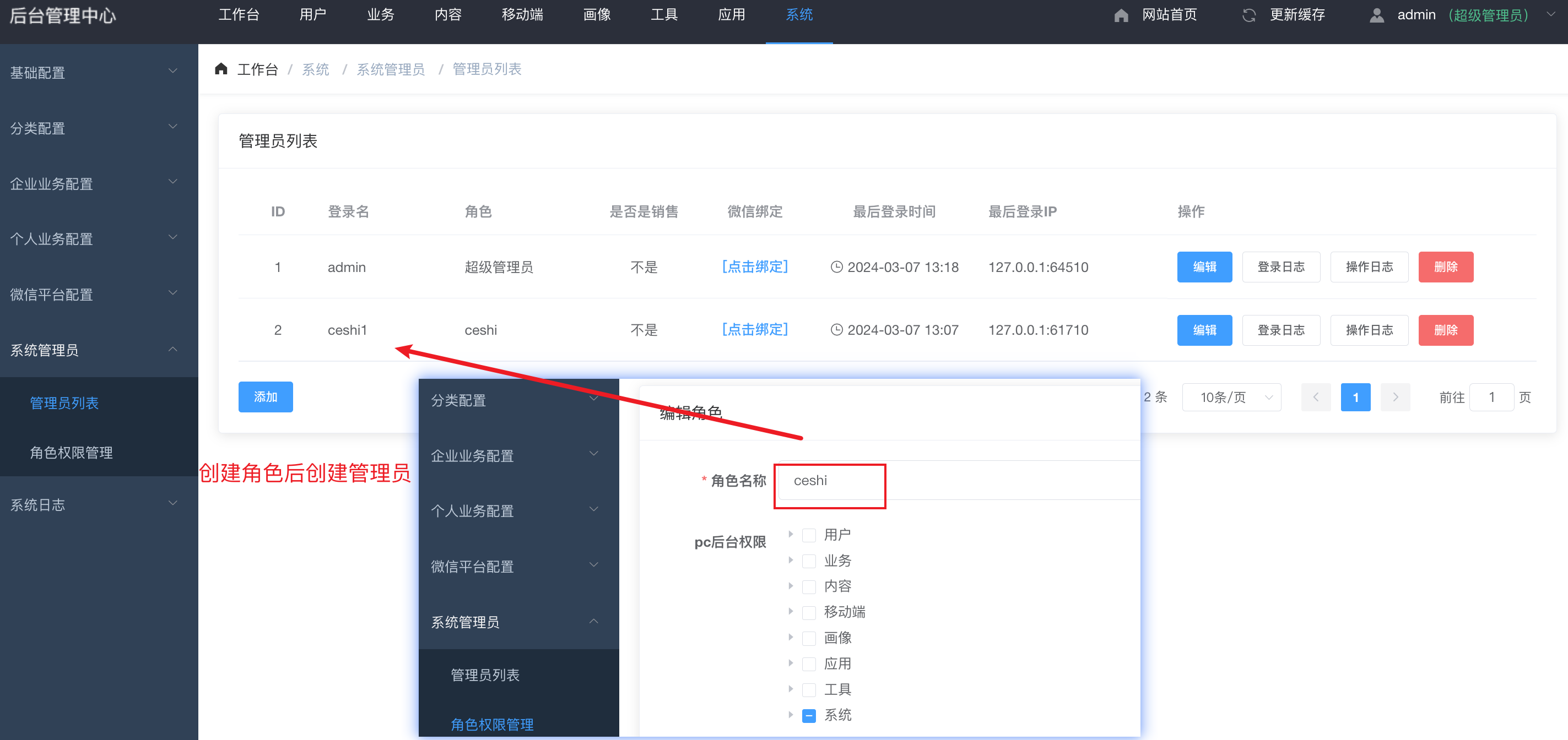Click the clock icon in the admin row
Image resolution: width=1568 pixels, height=740 pixels.
(x=837, y=266)
